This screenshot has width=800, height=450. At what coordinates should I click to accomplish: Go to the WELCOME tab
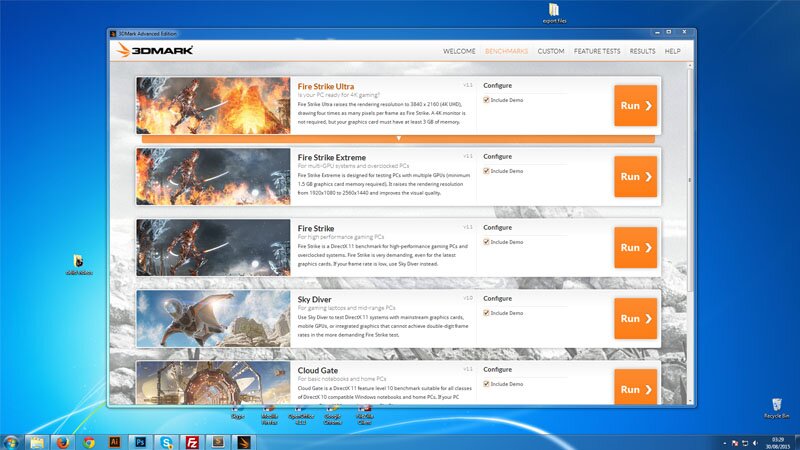click(x=459, y=51)
